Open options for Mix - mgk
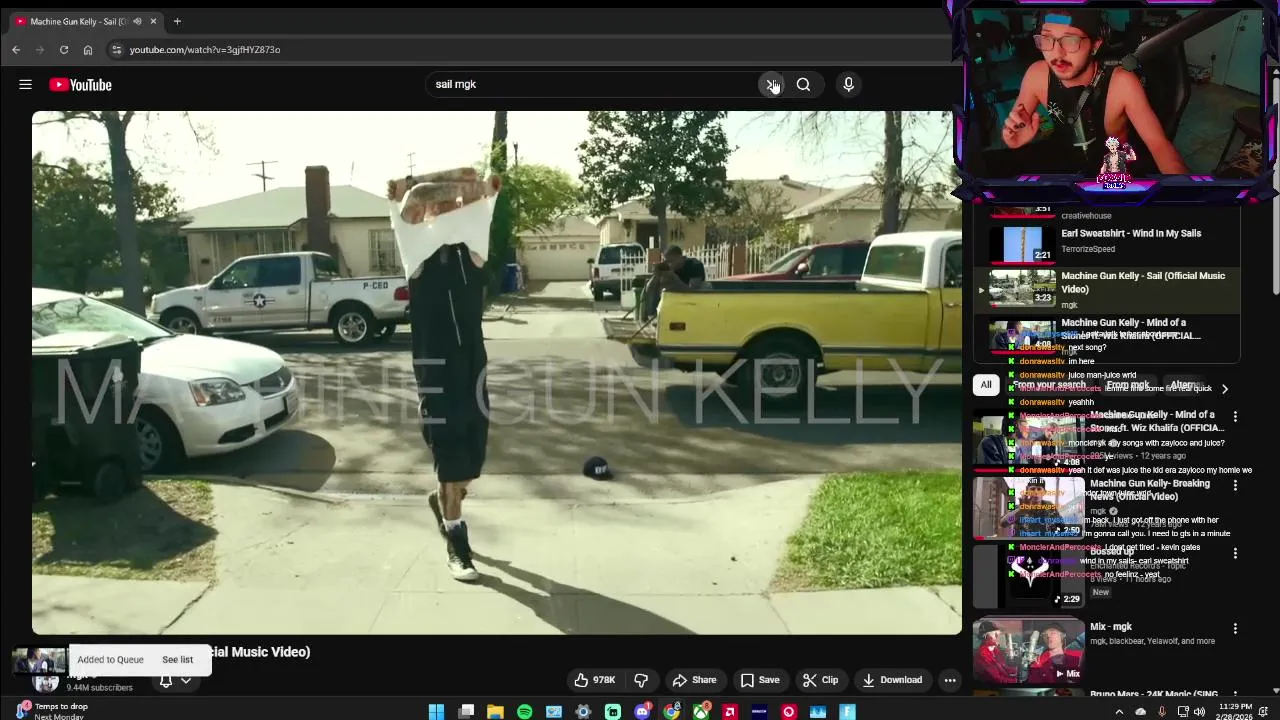This screenshot has width=1280, height=720. (1235, 629)
